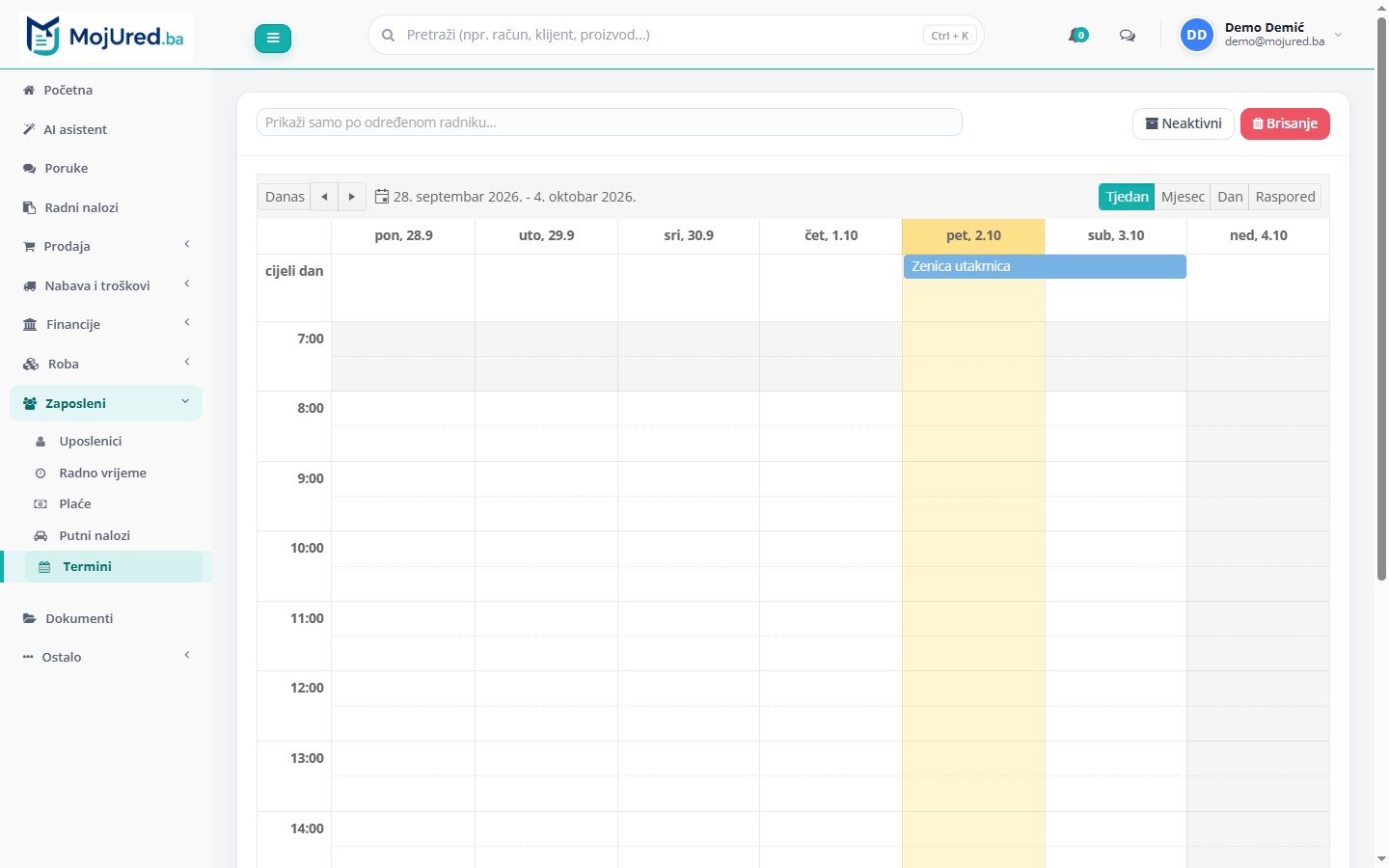Go to Početna home page

click(106, 90)
